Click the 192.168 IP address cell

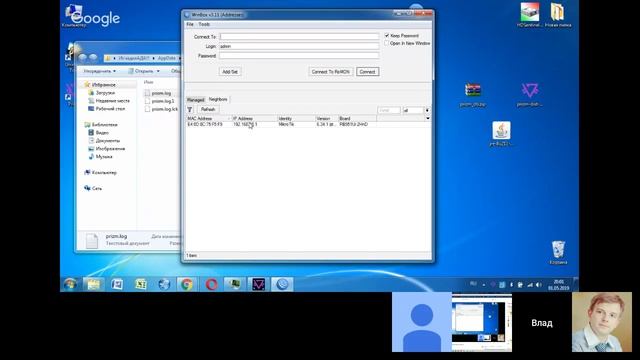point(245,124)
